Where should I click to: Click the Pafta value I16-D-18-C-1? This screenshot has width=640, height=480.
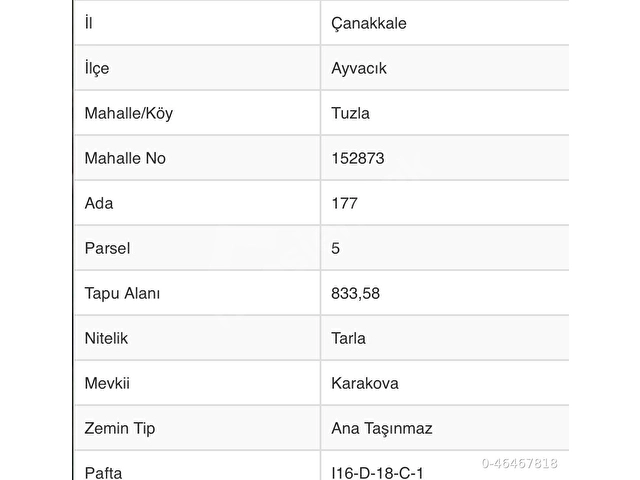click(x=377, y=473)
